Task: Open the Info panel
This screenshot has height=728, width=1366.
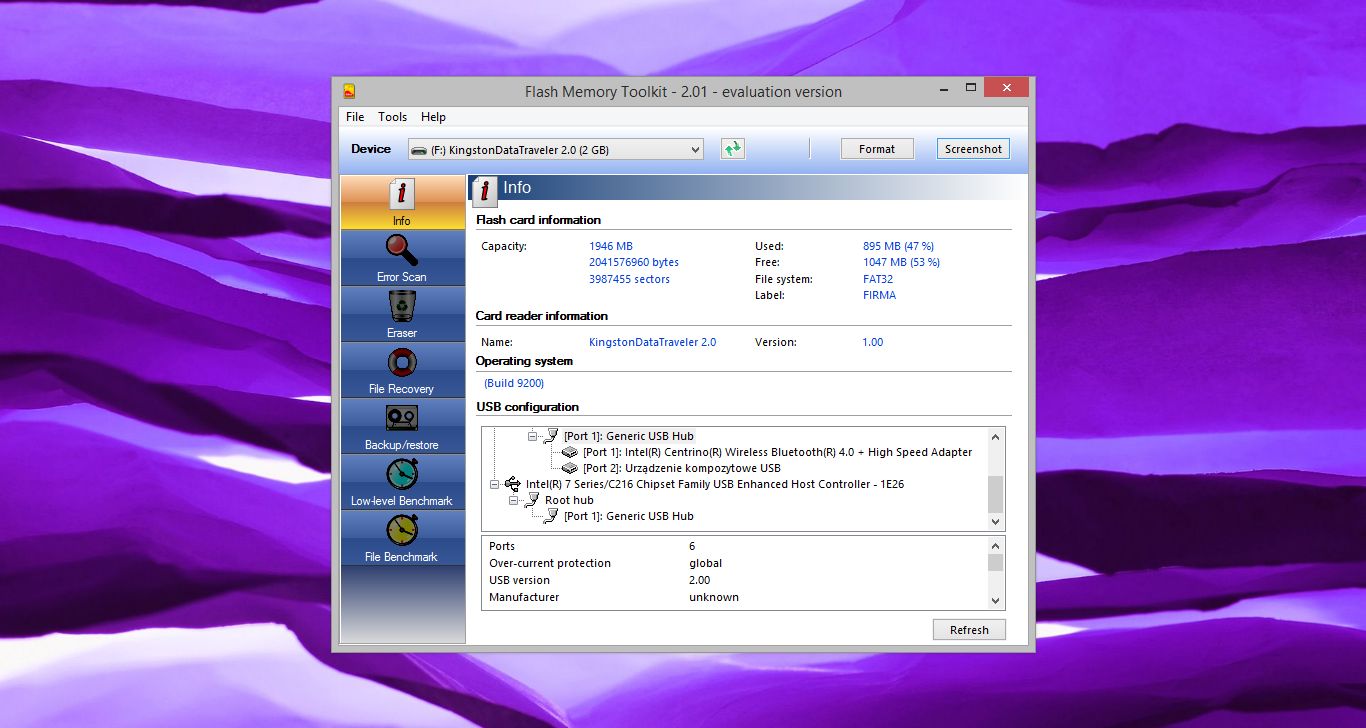Action: [x=401, y=200]
